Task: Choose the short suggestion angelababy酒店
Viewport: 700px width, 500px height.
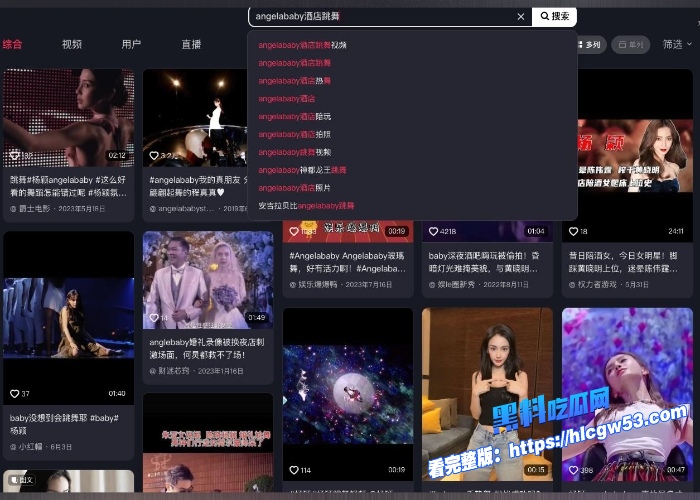Action: [287, 99]
